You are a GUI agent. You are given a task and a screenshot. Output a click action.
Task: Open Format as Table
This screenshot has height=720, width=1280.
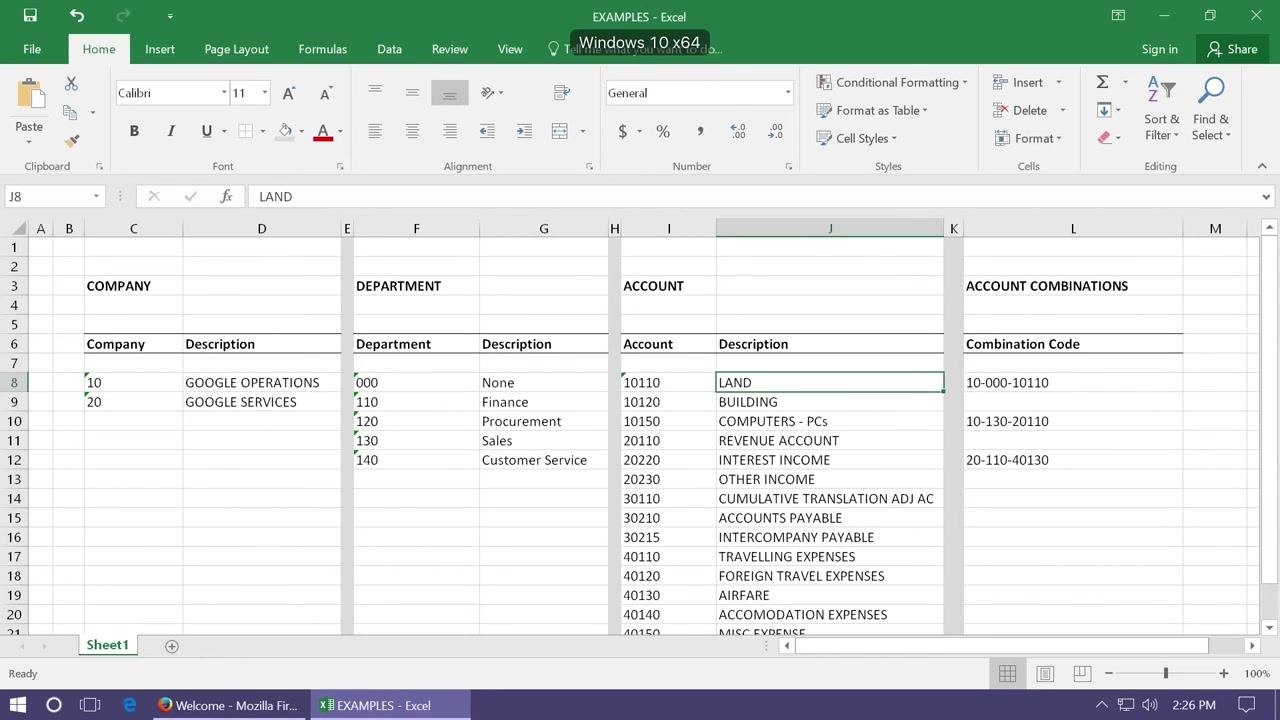[x=872, y=110]
